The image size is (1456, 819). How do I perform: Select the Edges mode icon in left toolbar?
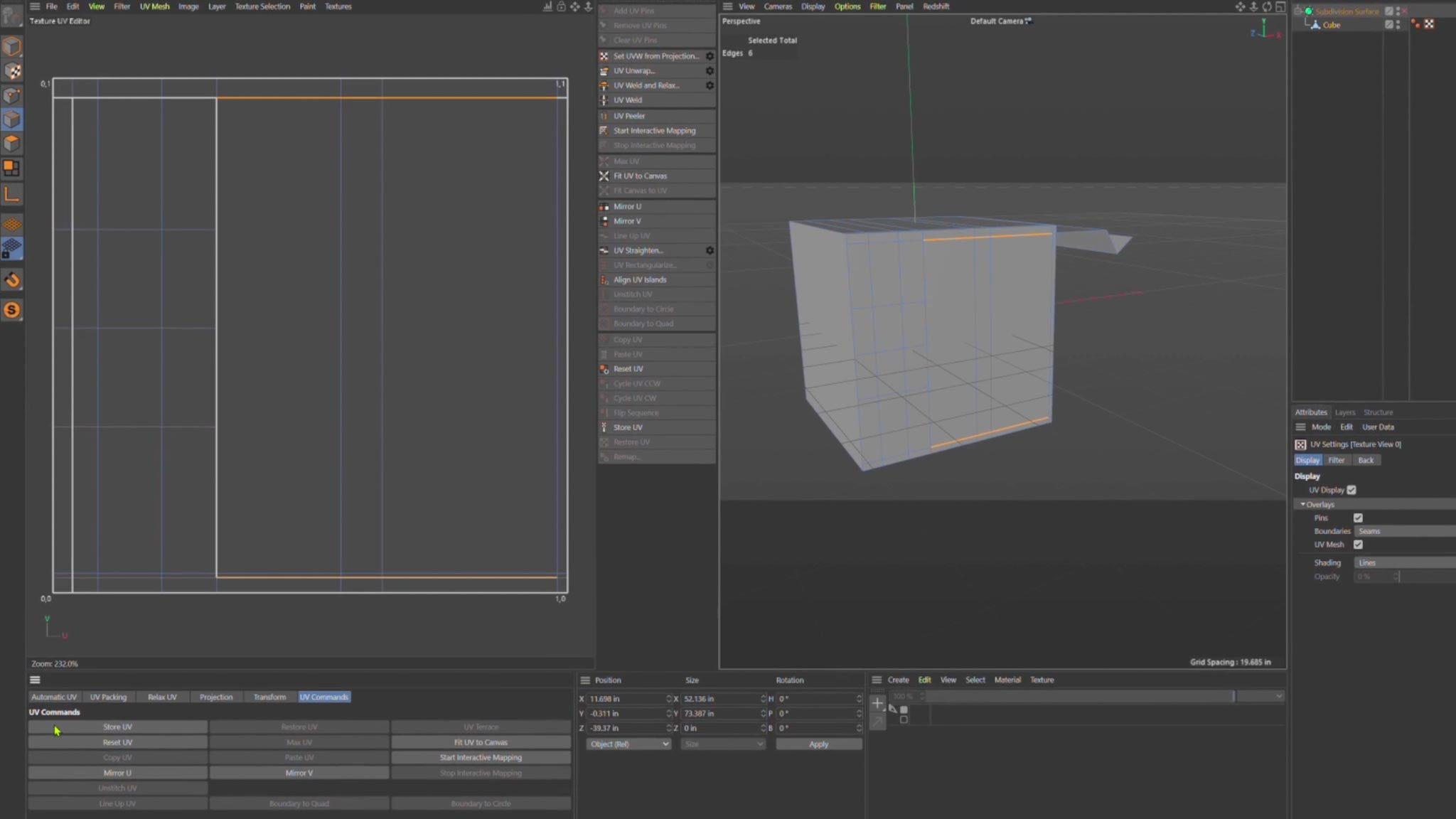tap(12, 119)
